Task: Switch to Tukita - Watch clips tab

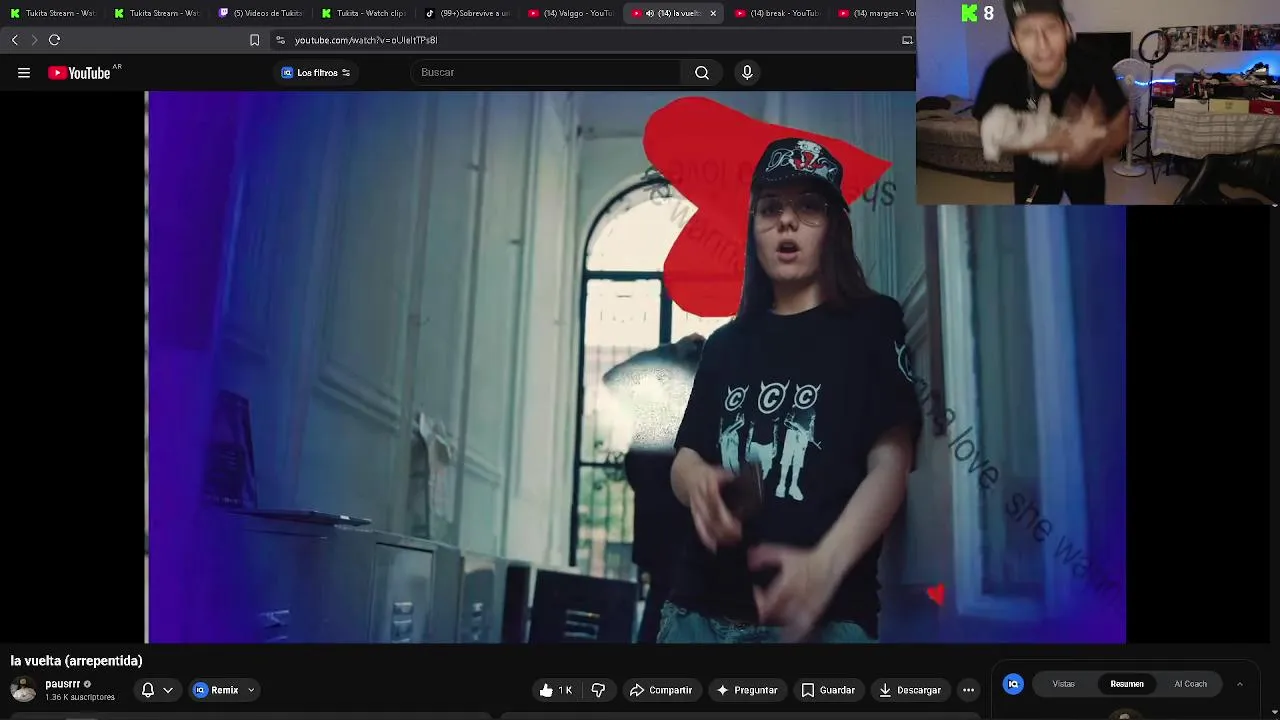Action: [x=364, y=13]
